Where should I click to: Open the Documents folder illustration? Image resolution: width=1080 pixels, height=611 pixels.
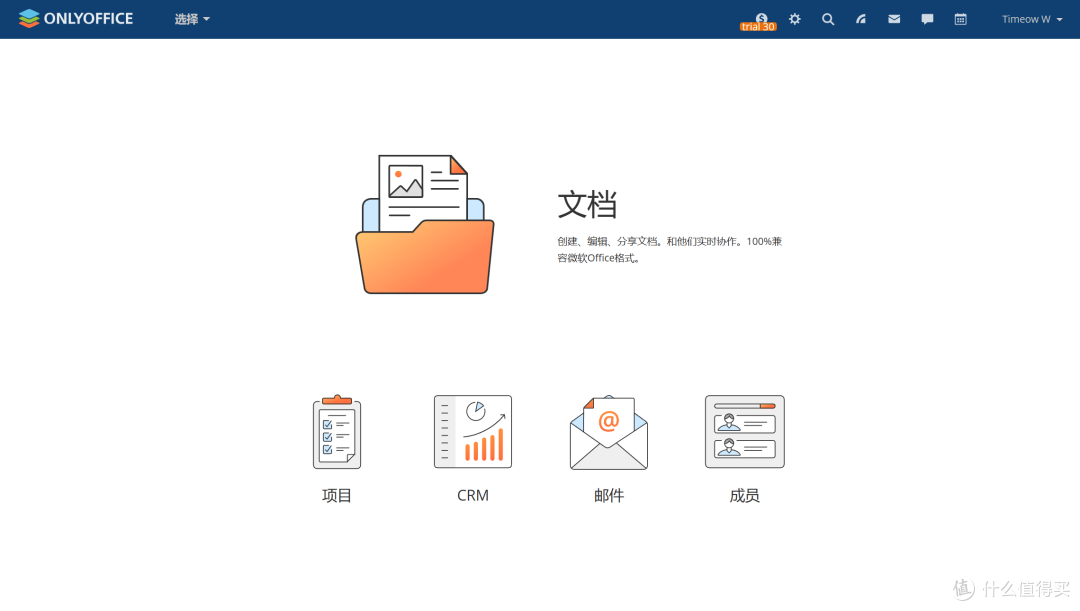click(424, 225)
